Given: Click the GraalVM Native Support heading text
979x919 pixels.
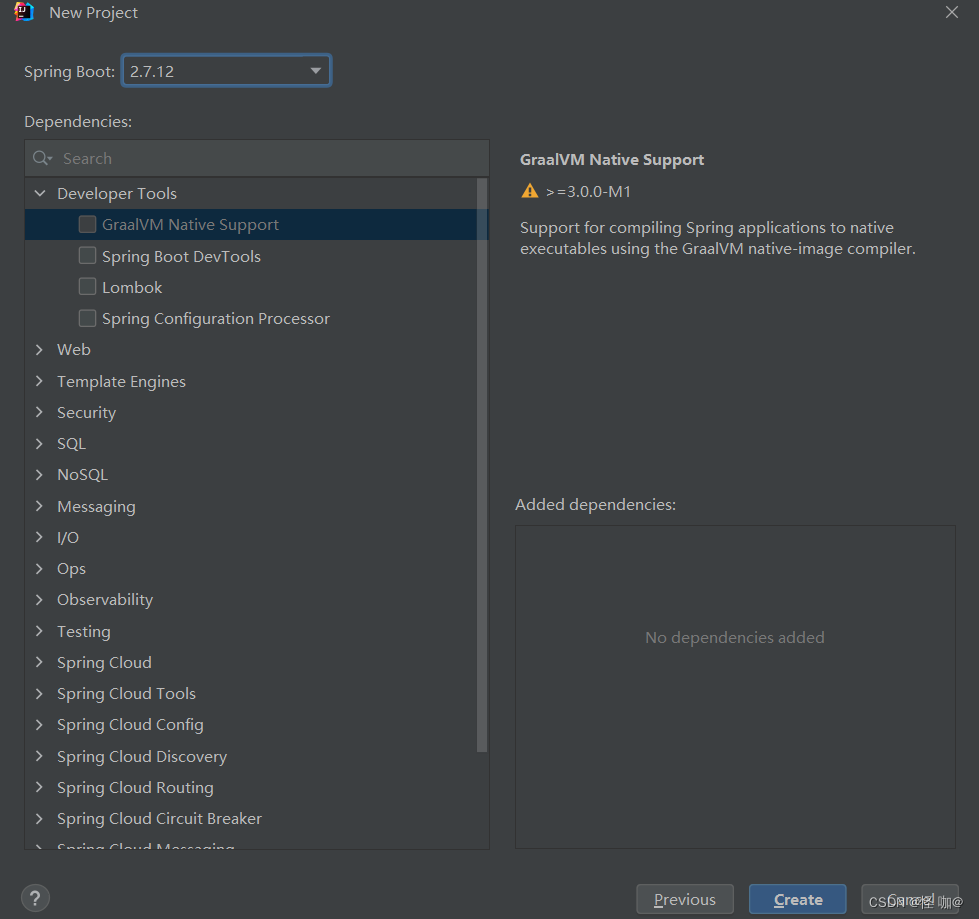Looking at the screenshot, I should click(x=612, y=160).
